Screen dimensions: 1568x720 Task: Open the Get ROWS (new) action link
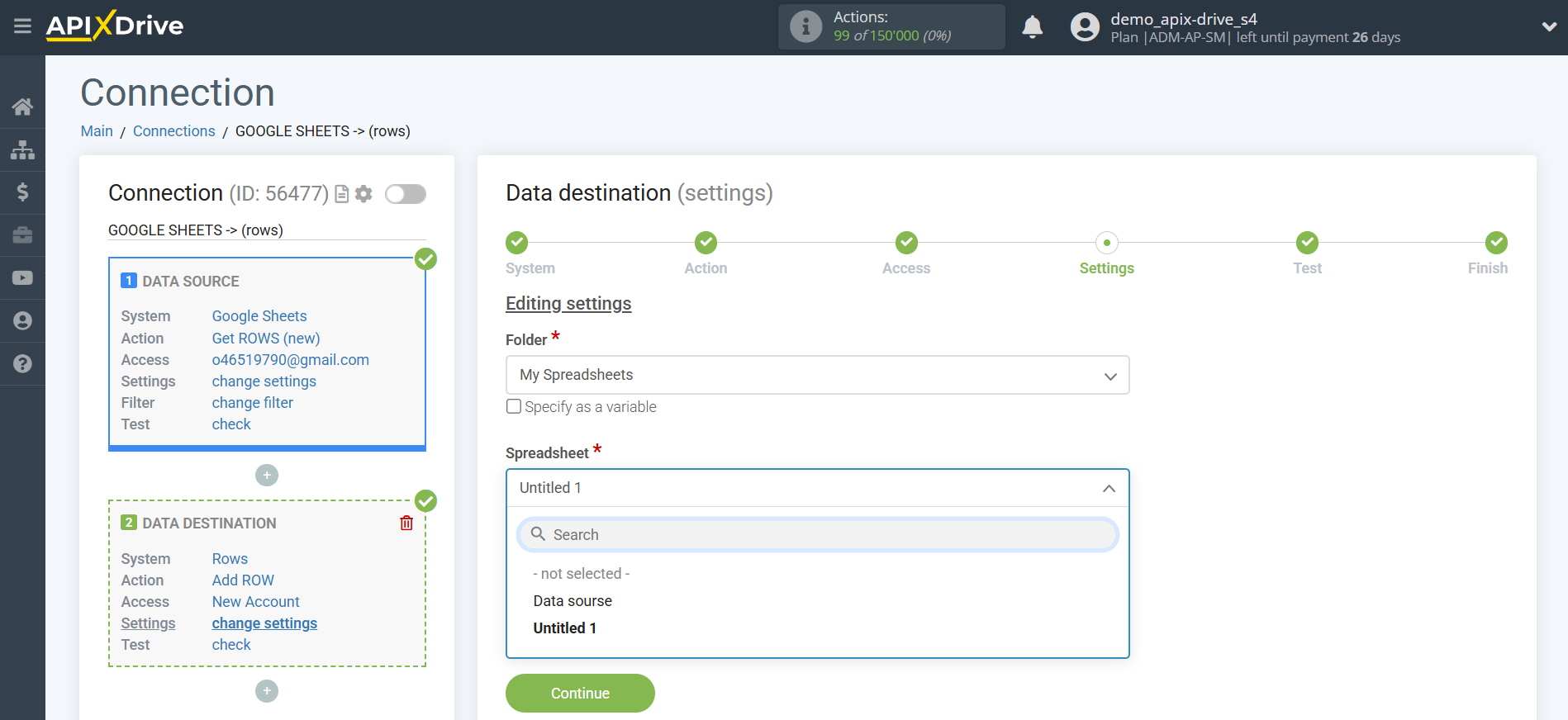pyautogui.click(x=266, y=339)
